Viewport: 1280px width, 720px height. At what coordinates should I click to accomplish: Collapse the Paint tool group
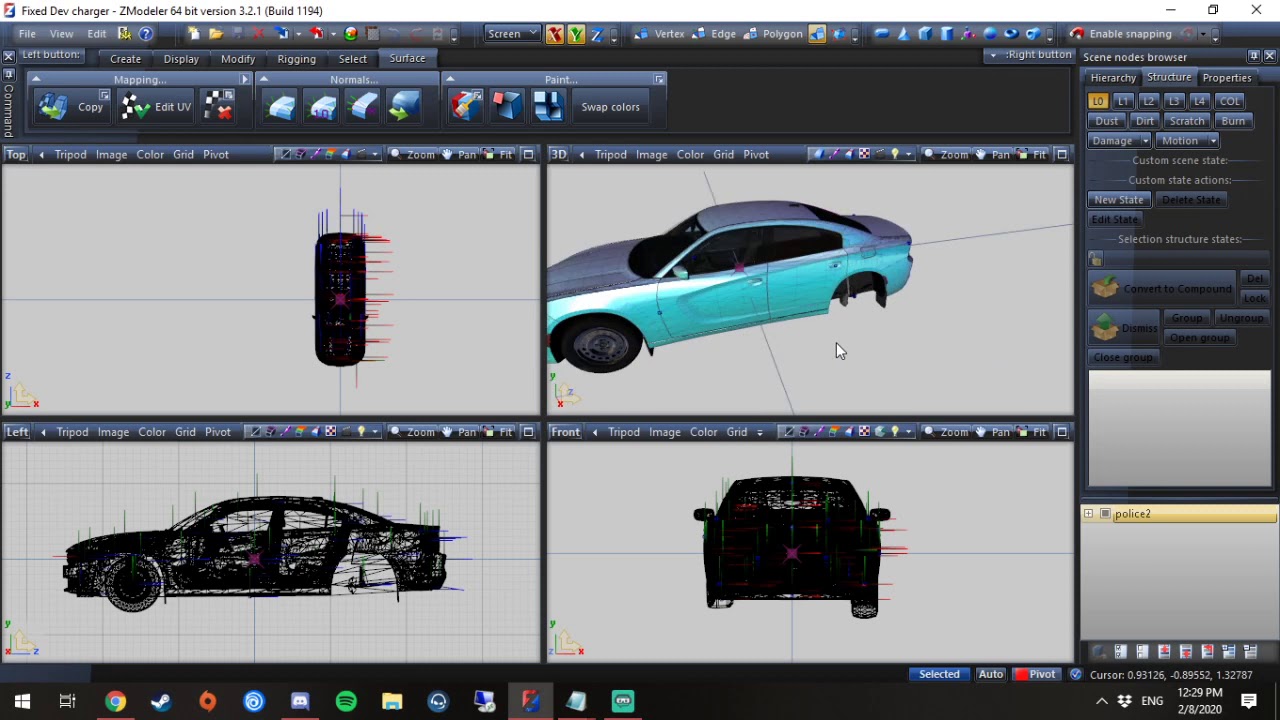coord(450,79)
